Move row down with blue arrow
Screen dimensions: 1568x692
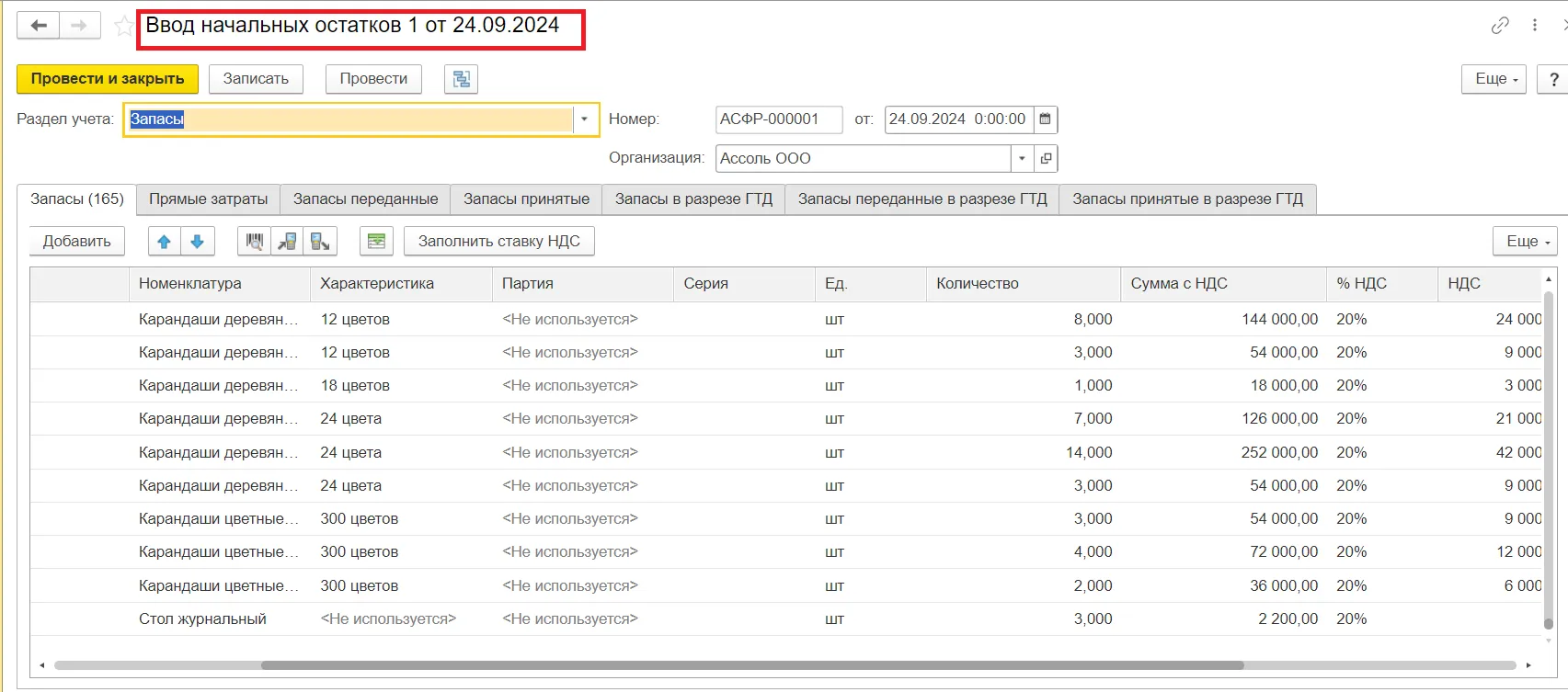tap(197, 242)
